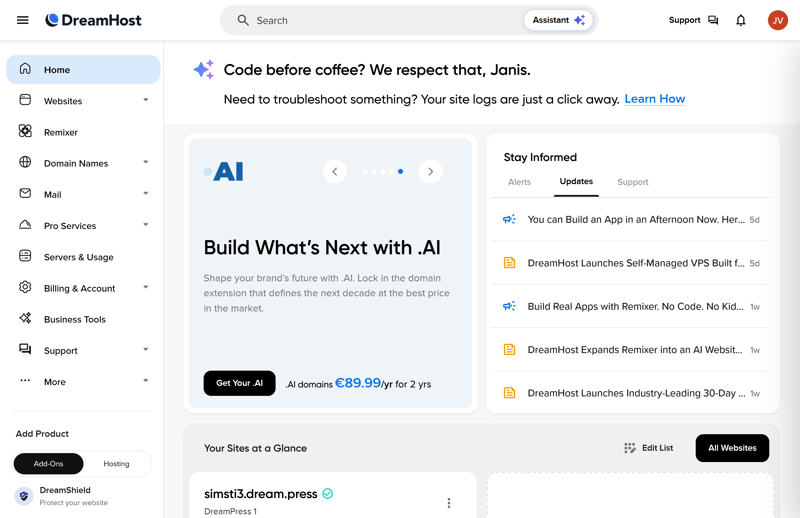The height and width of the screenshot is (518, 800).
Task: Expand the Domain Names menu arrow
Action: tap(146, 162)
